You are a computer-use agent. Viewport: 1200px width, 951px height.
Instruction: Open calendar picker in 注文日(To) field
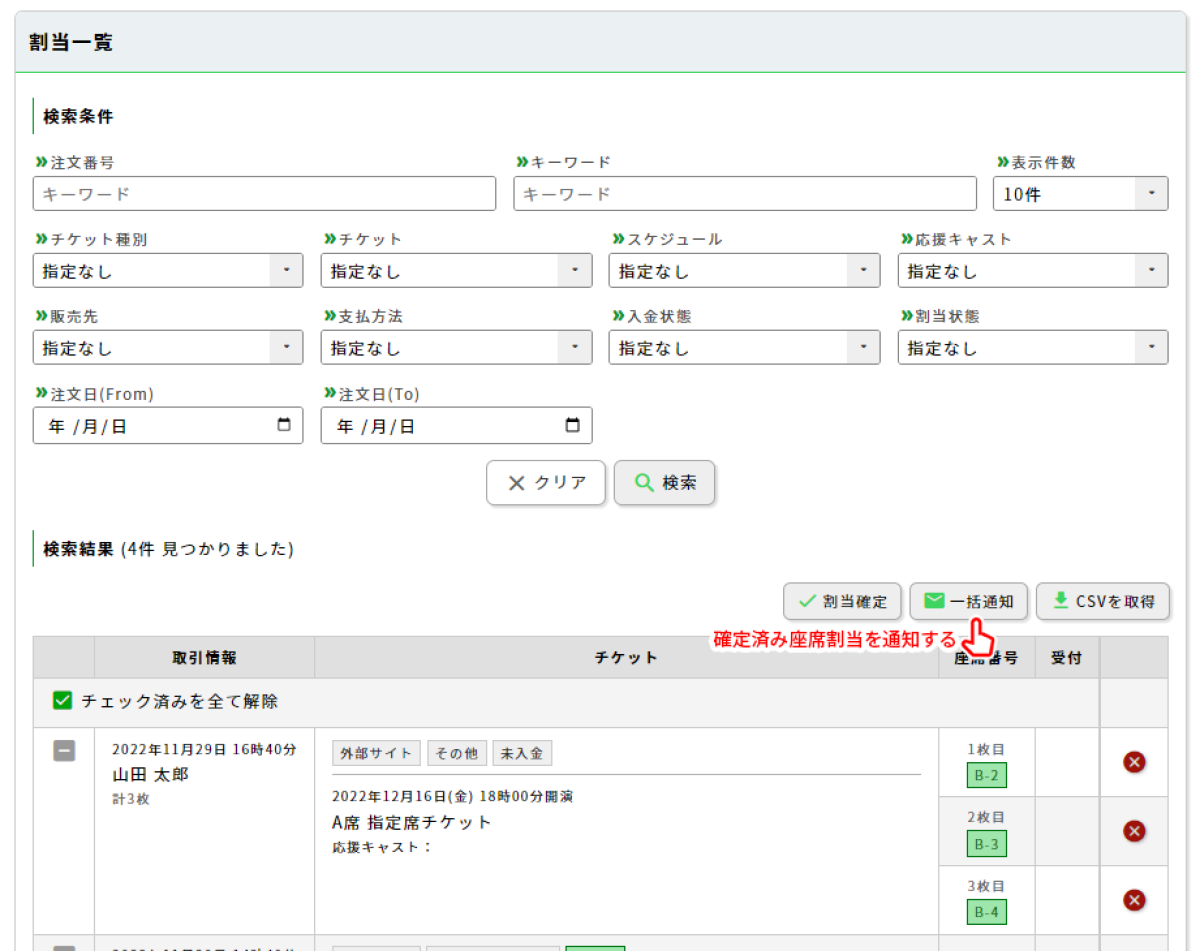pos(572,425)
